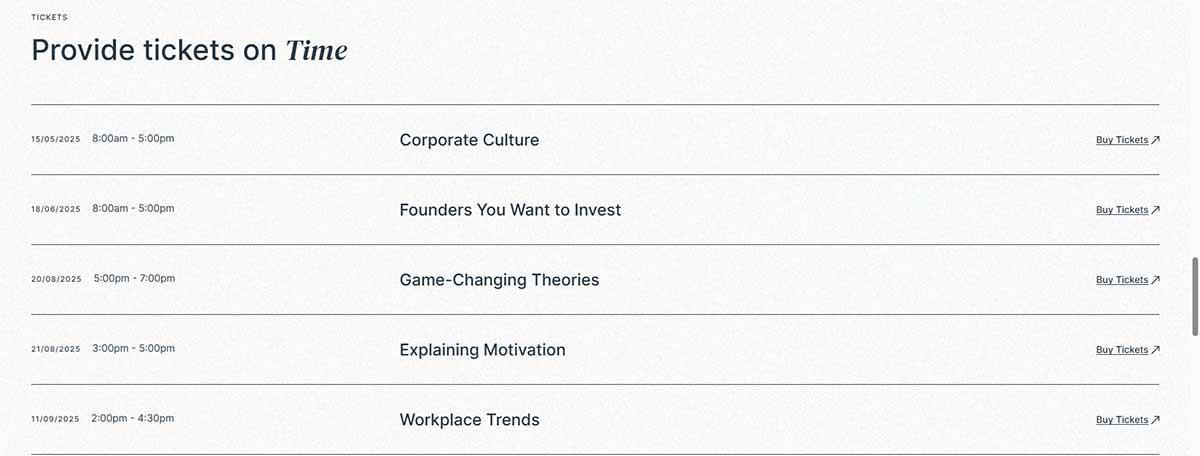Open the Corporate Culture event title
Screen dimensions: 1200x456
pyautogui.click(x=469, y=140)
